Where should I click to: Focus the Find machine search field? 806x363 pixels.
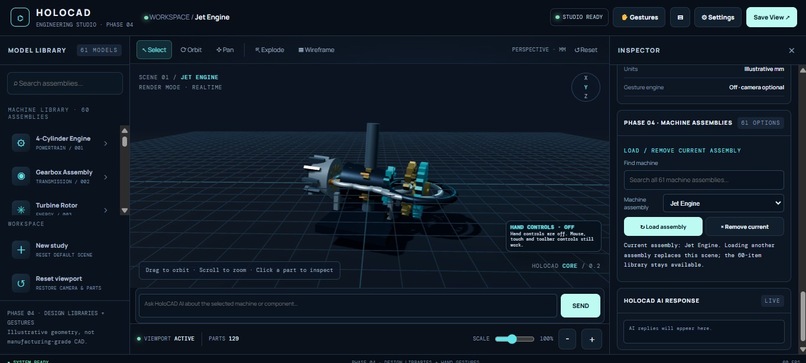[x=704, y=180]
